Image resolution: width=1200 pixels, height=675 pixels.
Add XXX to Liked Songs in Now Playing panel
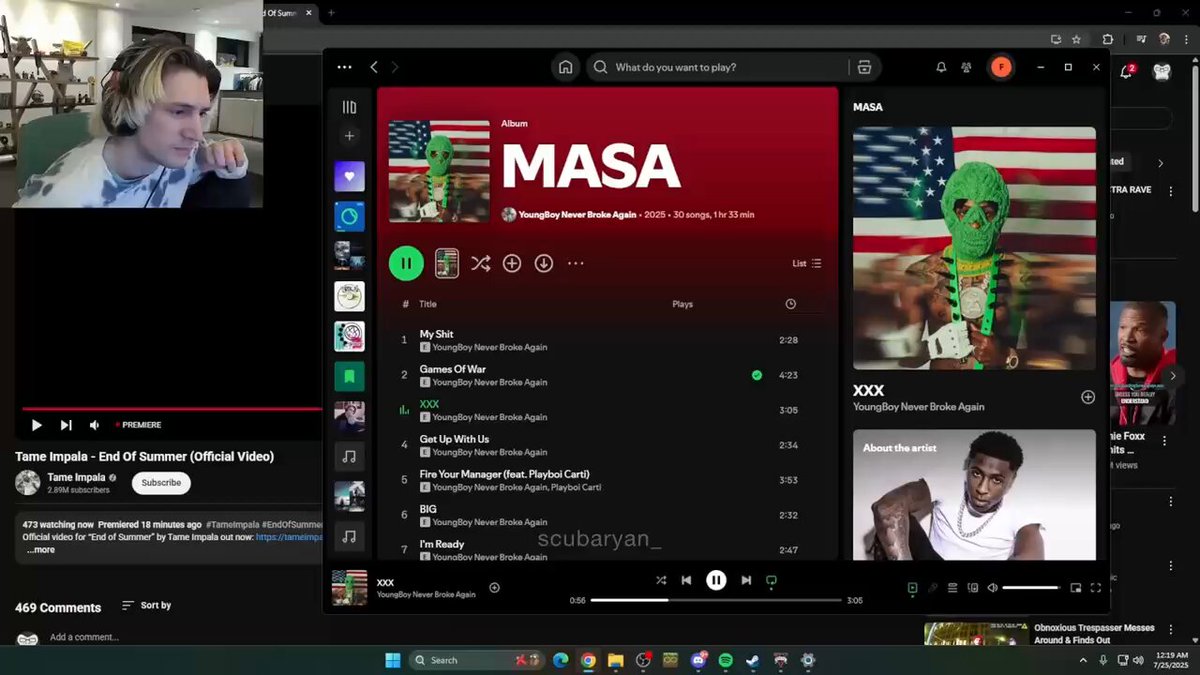pos(1088,397)
